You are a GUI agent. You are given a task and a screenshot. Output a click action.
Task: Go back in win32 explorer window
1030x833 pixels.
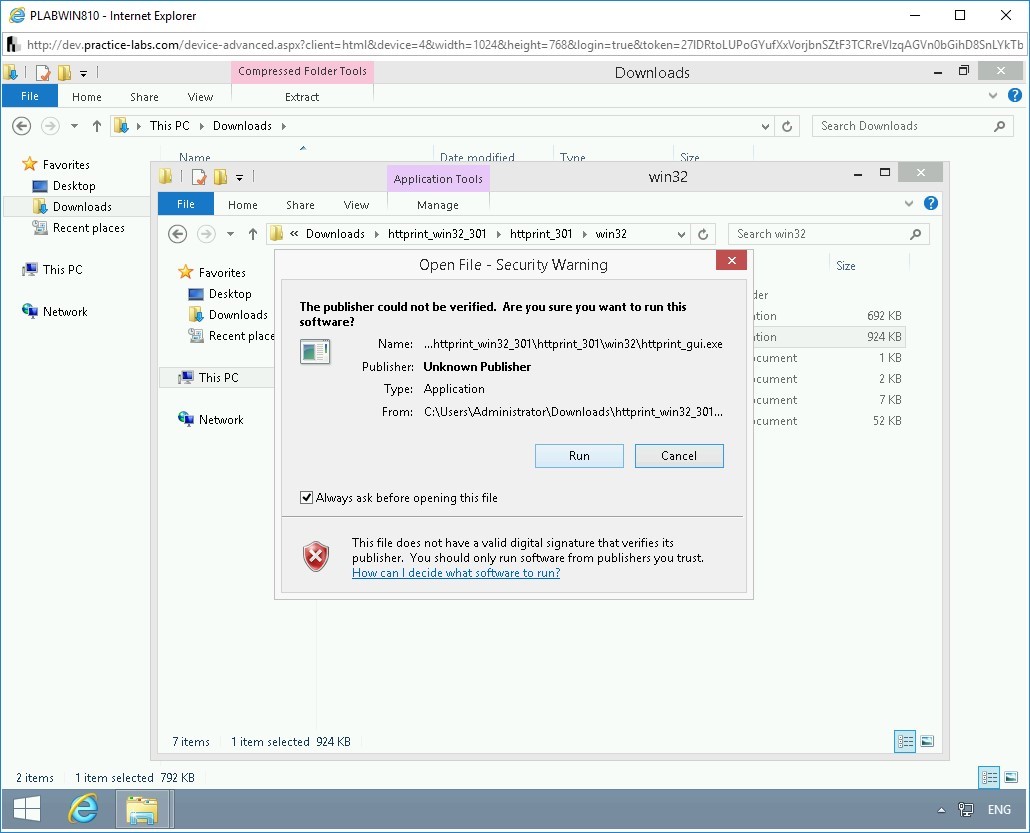pos(178,234)
